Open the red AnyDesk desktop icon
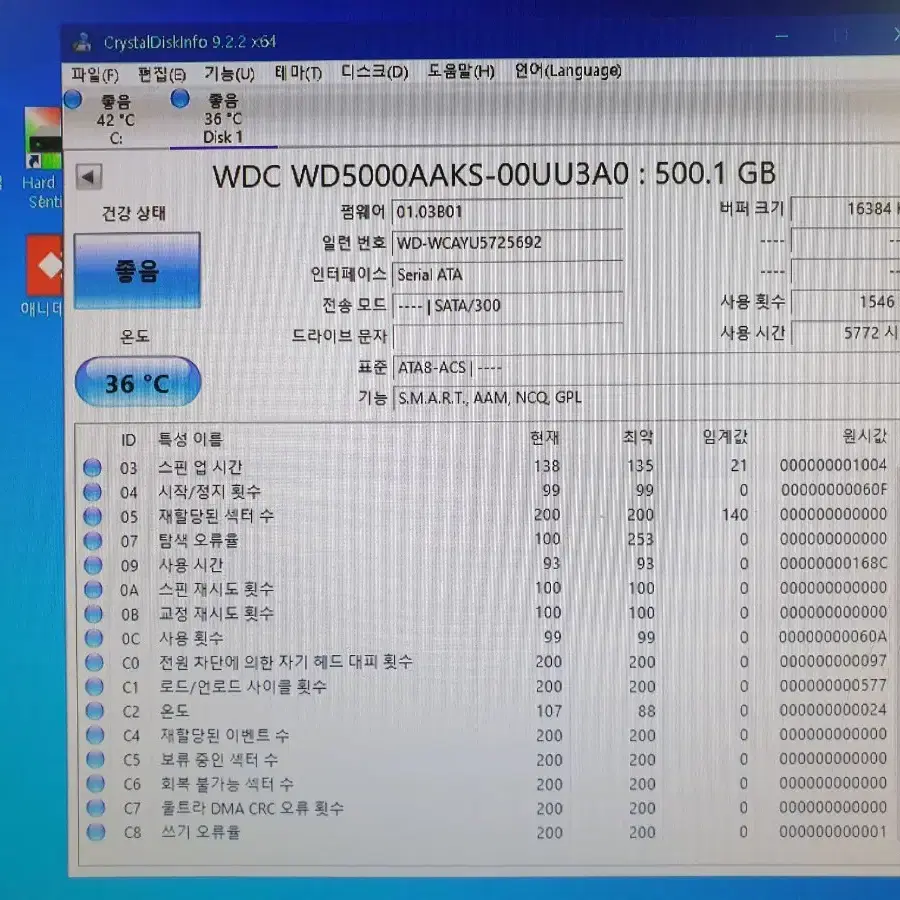This screenshot has height=900, width=900. point(44,276)
